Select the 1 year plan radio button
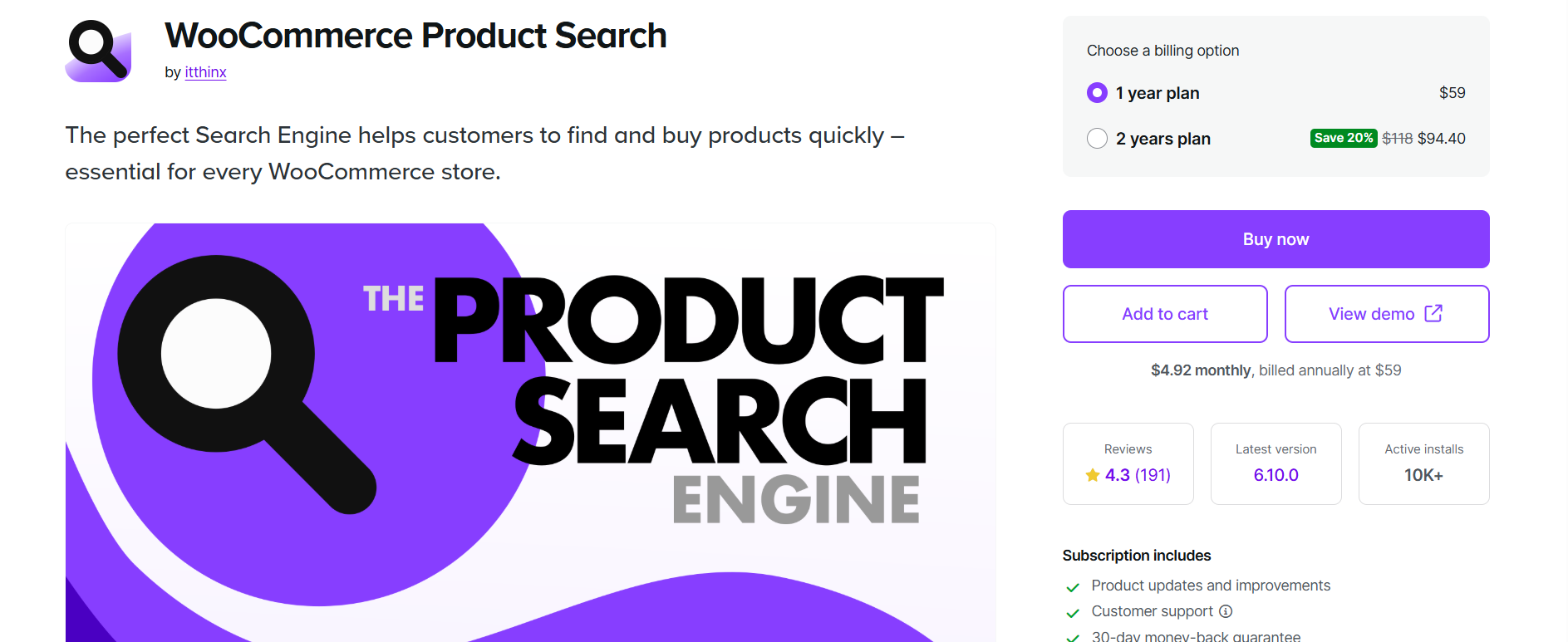Image resolution: width=1568 pixels, height=642 pixels. (1097, 93)
